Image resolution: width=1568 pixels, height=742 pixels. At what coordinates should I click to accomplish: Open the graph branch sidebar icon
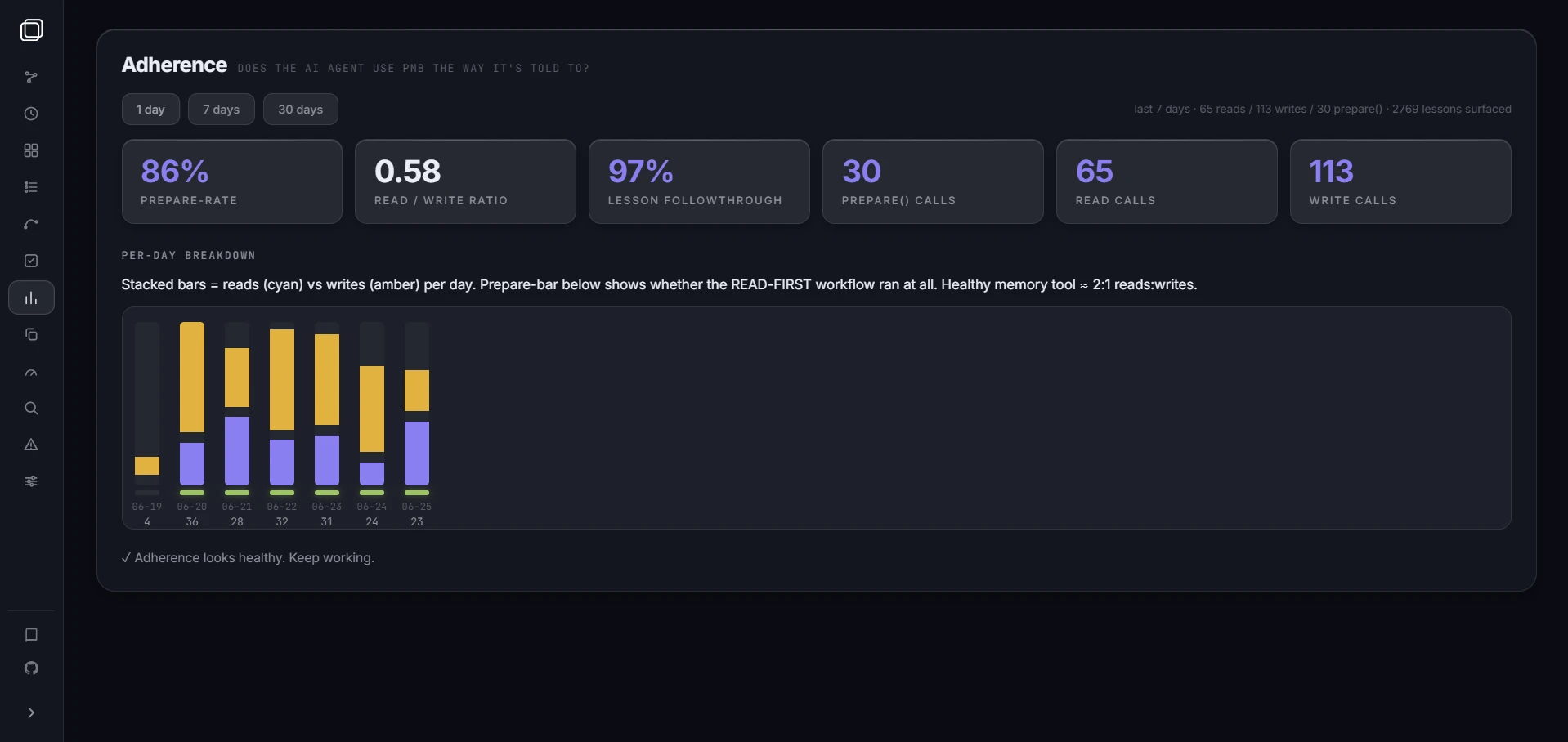tap(31, 77)
